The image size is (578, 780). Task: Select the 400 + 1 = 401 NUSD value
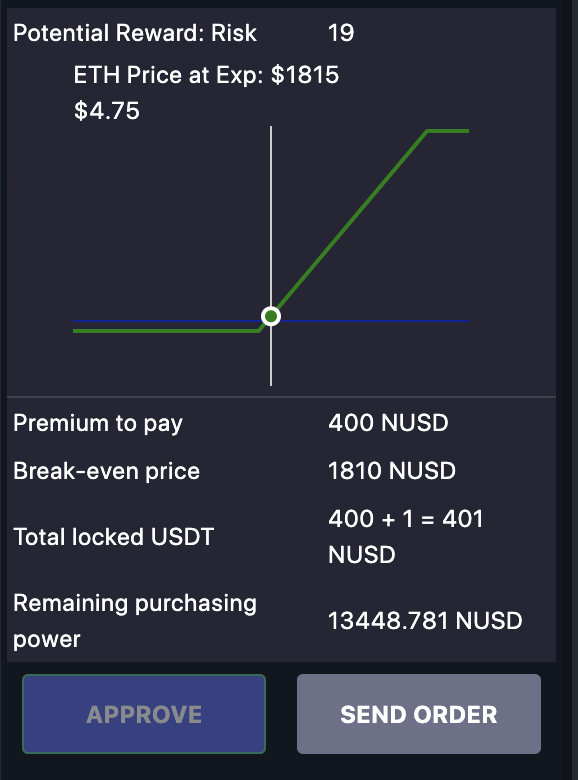[x=406, y=536]
